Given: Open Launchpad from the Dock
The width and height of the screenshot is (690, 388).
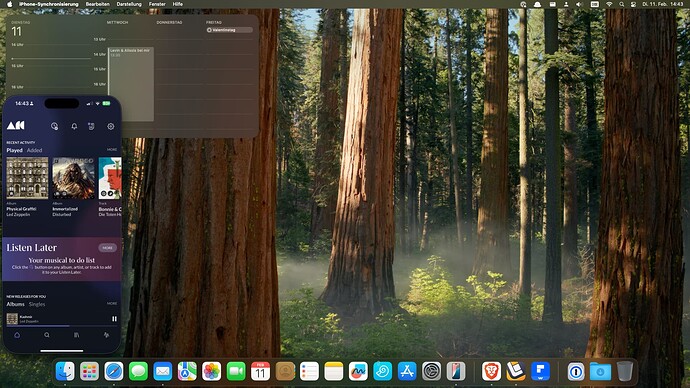Looking at the screenshot, I should coord(89,372).
